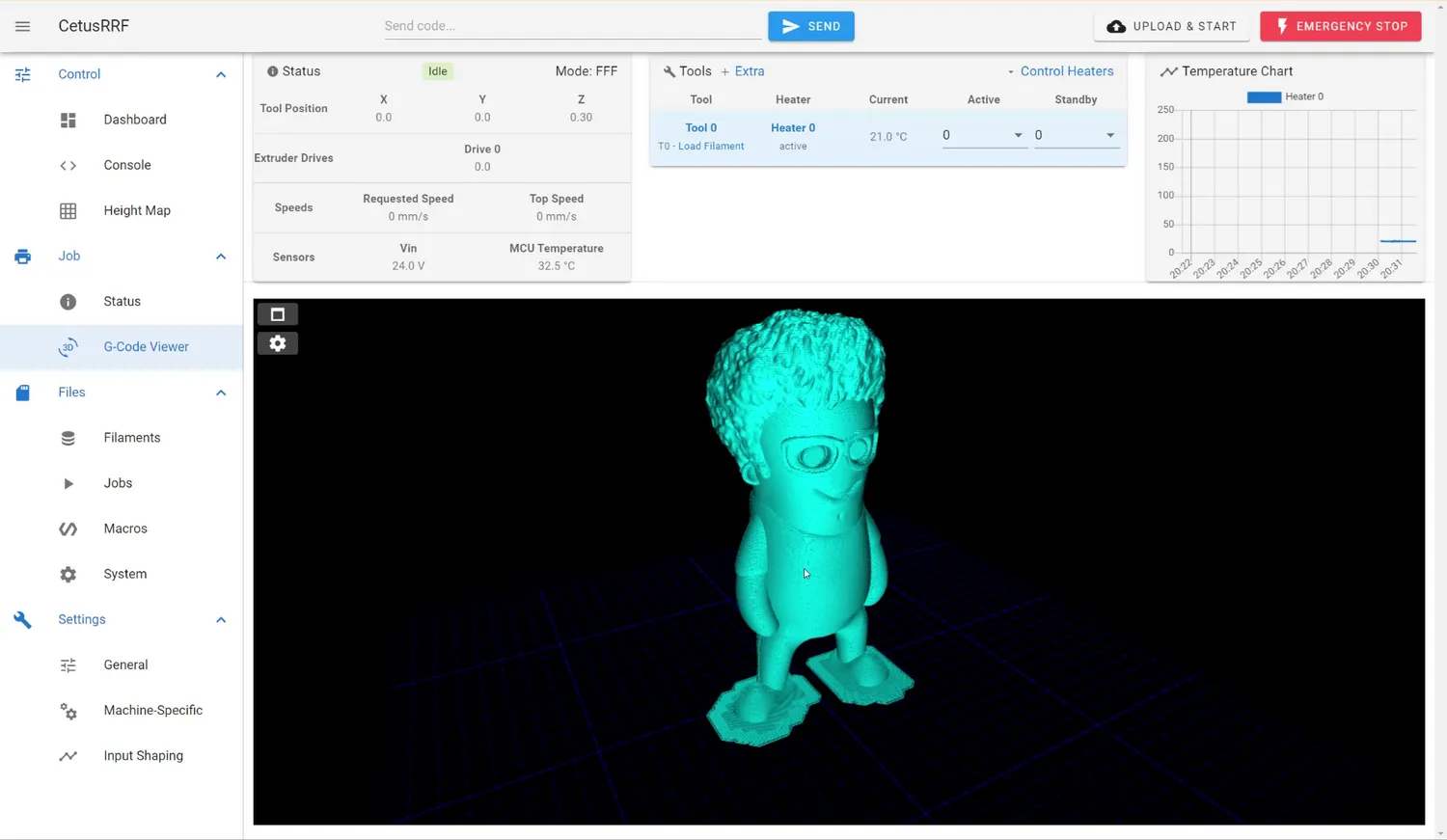Click the Input Shaping graph icon
The image size is (1447, 840).
tap(68, 756)
